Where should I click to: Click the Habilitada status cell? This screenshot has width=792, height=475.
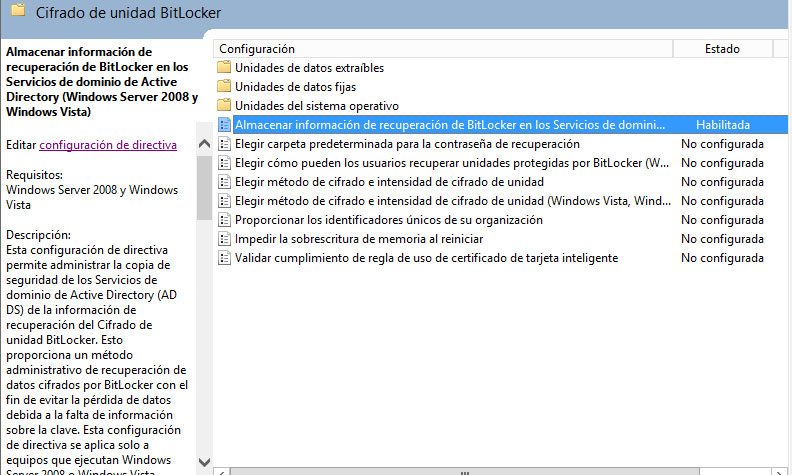point(723,125)
